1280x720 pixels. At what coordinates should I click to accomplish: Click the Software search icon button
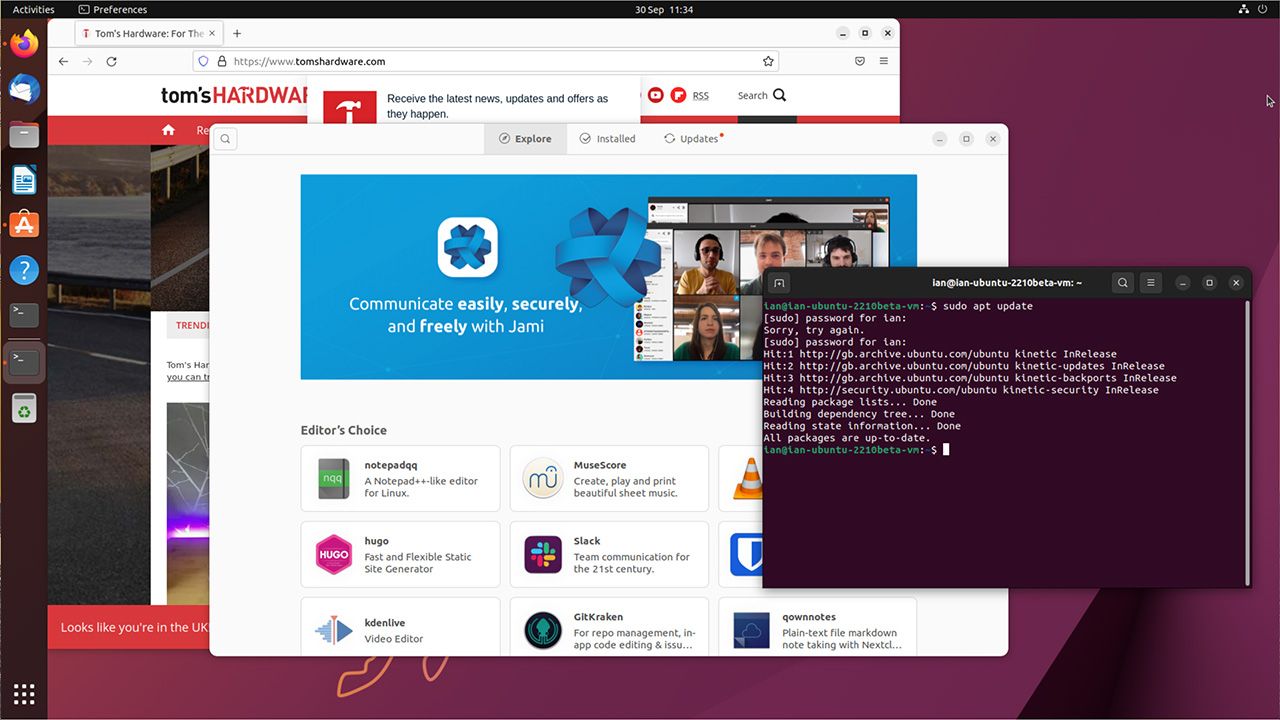(226, 139)
